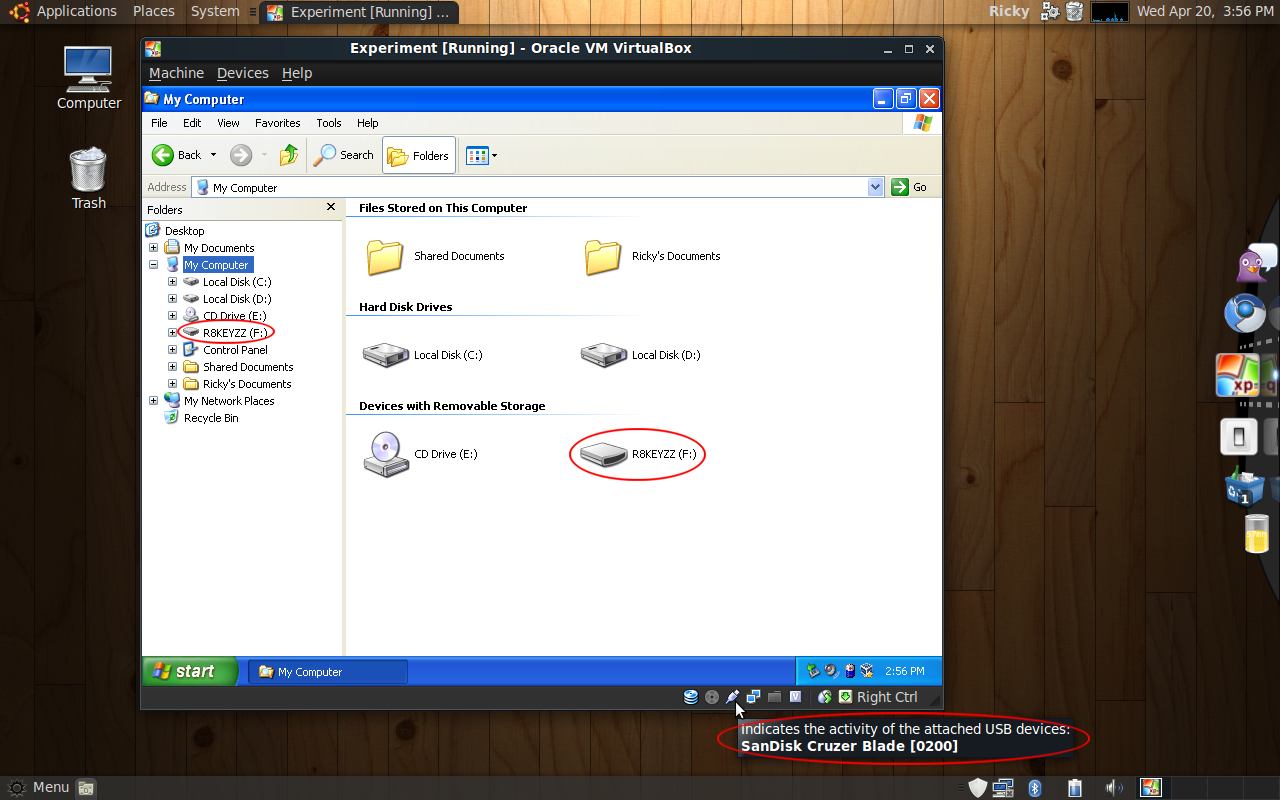
Task: Click the Go button beside the address bar
Action: point(910,187)
